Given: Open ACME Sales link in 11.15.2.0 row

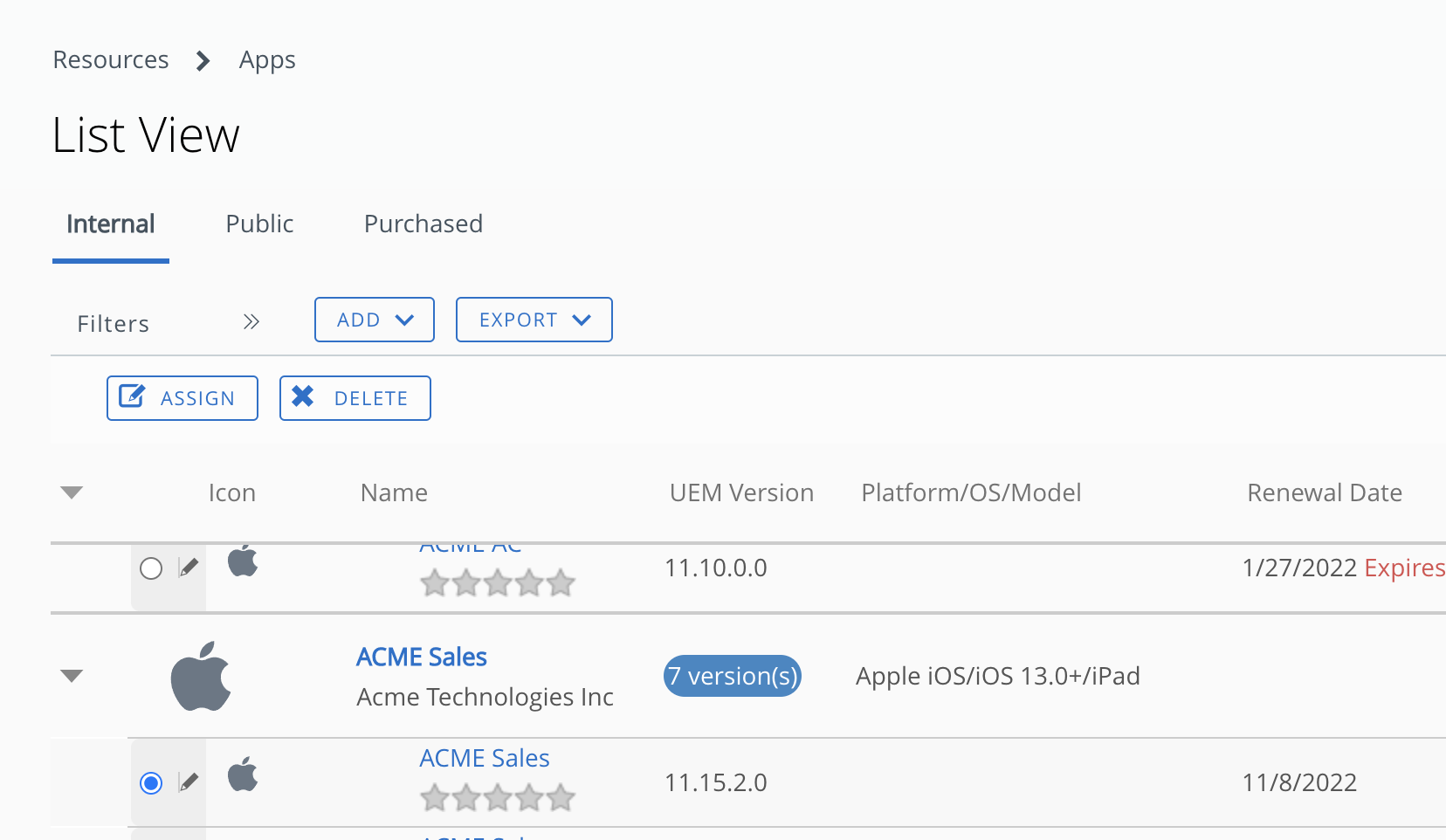Looking at the screenshot, I should click(485, 758).
